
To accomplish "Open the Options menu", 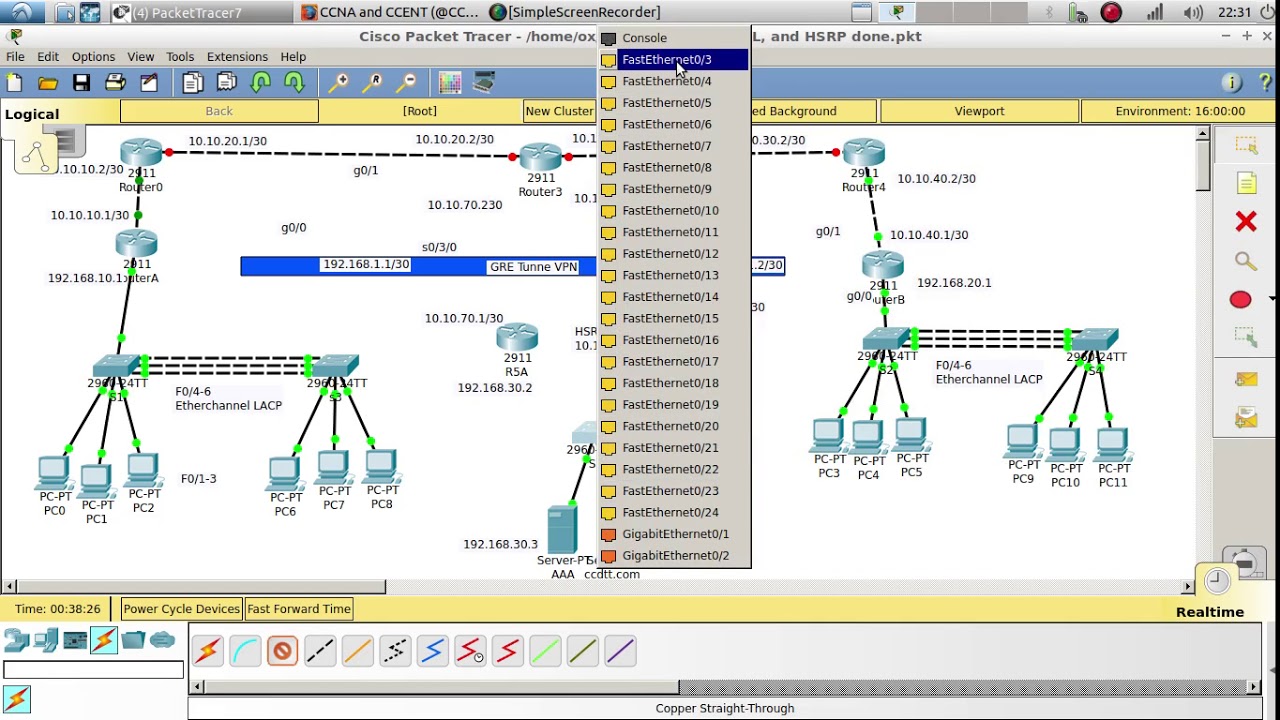I will pos(93,57).
